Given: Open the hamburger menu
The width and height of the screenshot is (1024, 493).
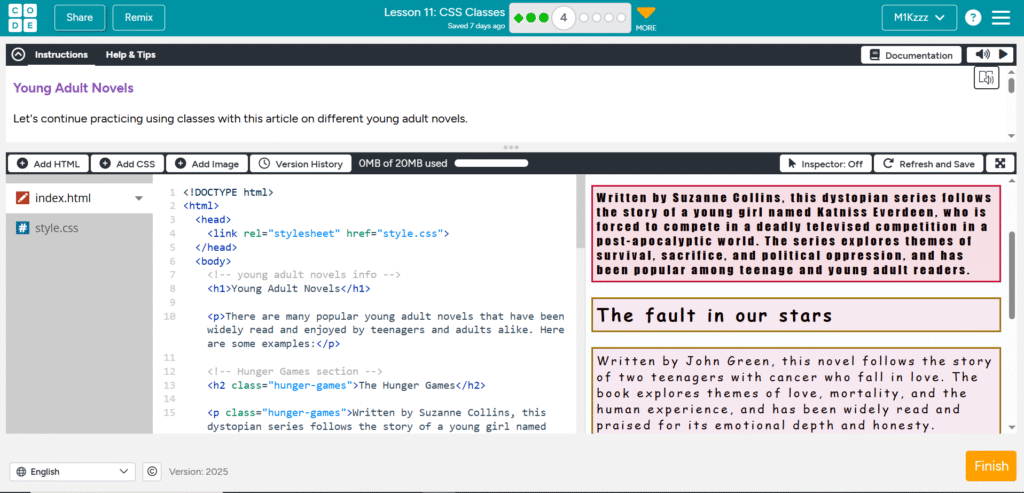Looking at the screenshot, I should (x=1000, y=17).
